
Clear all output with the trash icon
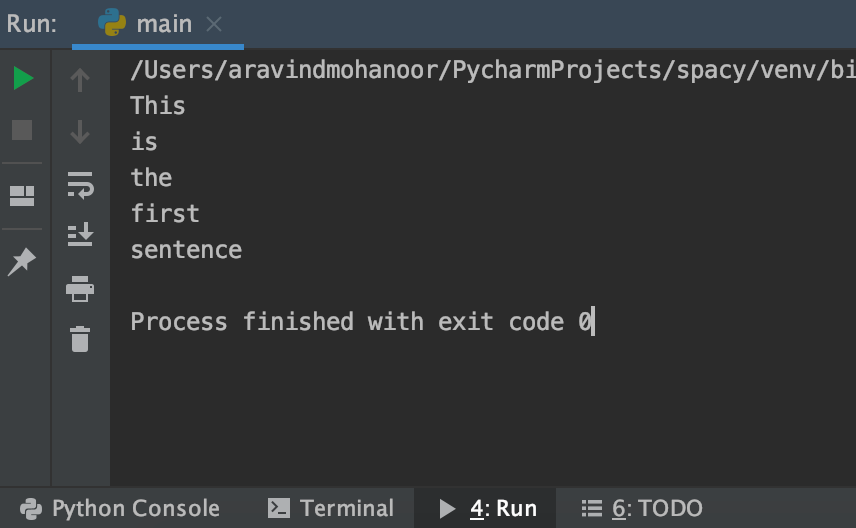(x=80, y=339)
